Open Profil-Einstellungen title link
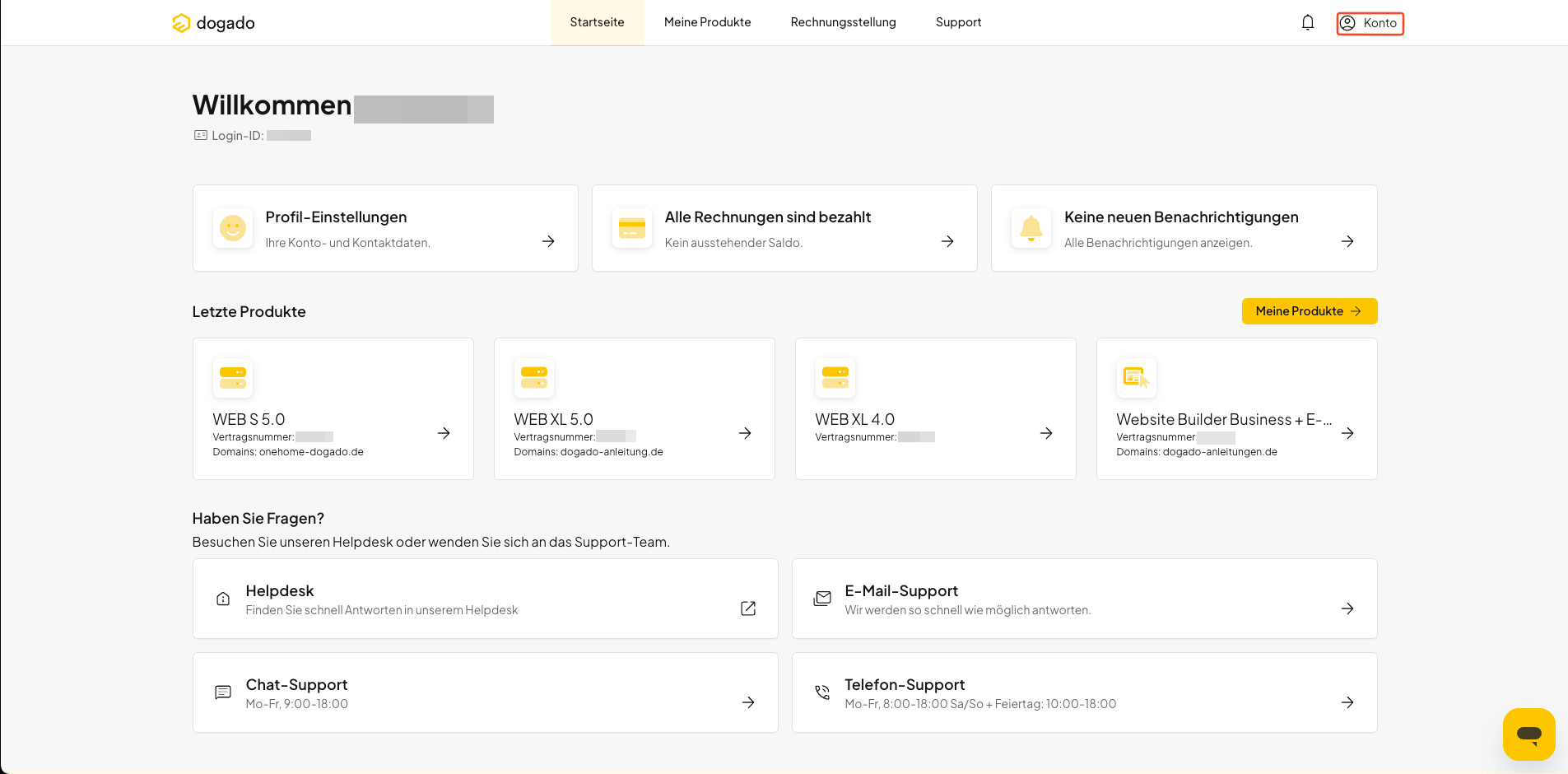Screen dimensions: 1568x774 337,217
